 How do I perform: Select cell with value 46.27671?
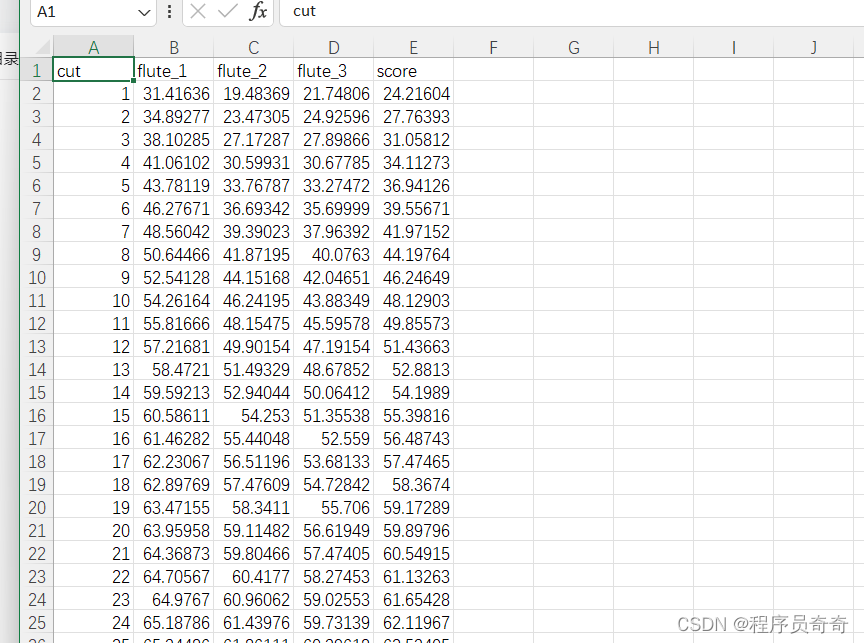point(174,208)
